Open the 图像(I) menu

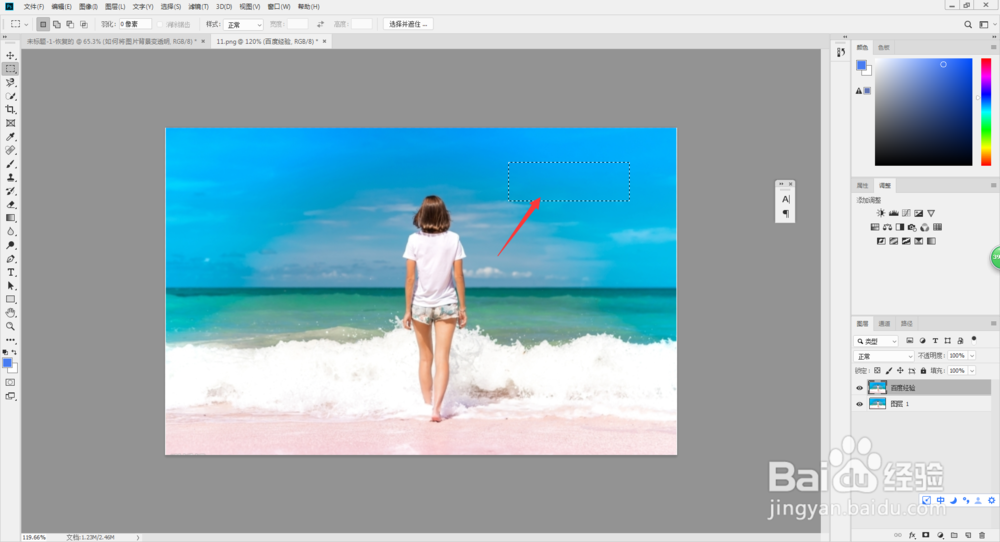coord(89,6)
